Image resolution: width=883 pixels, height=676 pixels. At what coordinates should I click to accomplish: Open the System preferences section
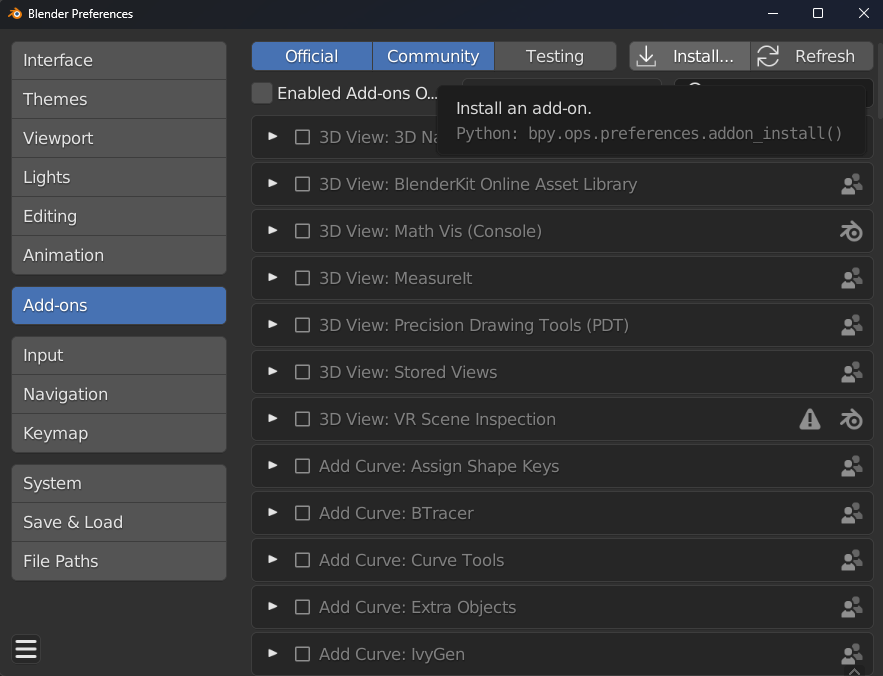click(119, 483)
